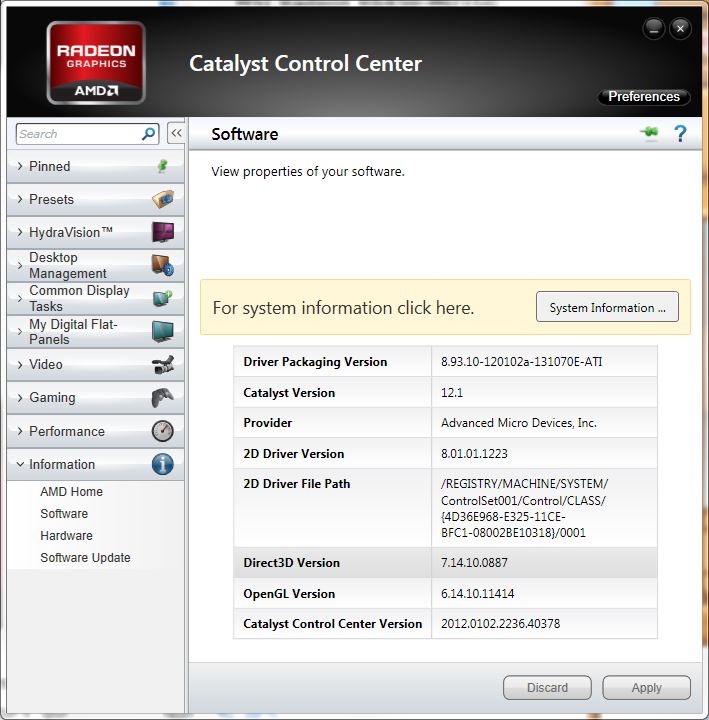709x720 pixels.
Task: Open help with the question mark icon
Action: click(680, 134)
